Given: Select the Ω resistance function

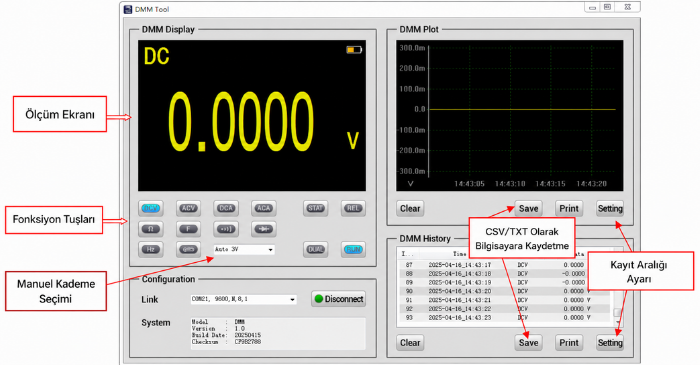Looking at the screenshot, I should click(x=150, y=229).
